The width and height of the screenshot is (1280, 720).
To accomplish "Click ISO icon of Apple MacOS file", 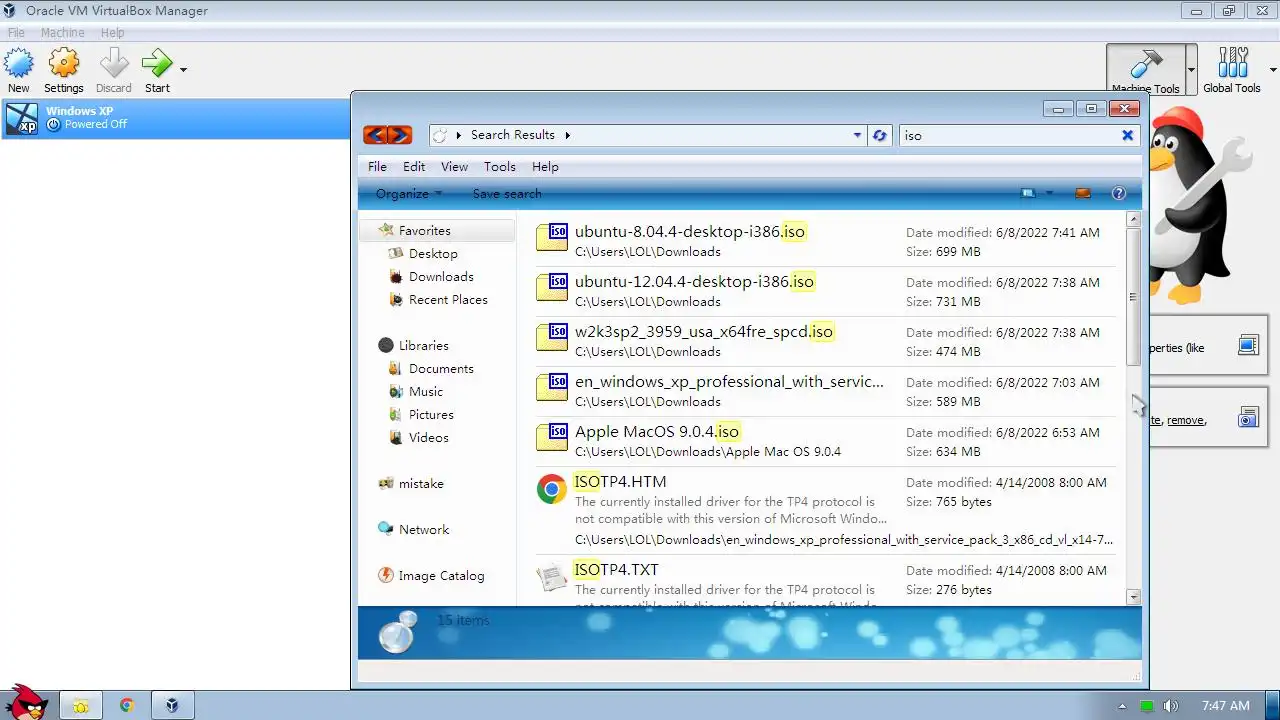I will tap(552, 437).
